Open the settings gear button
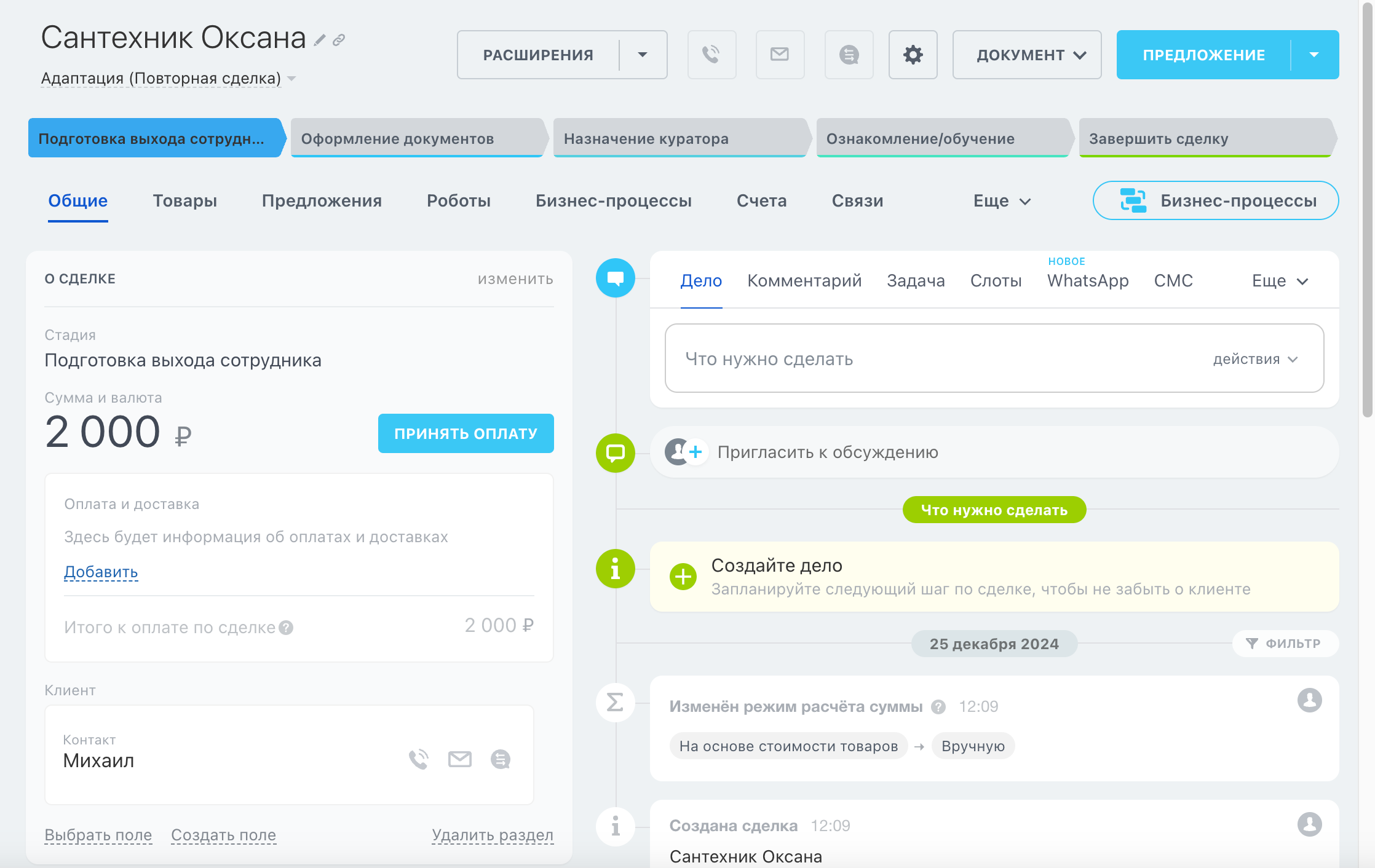Viewport: 1375px width, 868px height. [x=913, y=55]
